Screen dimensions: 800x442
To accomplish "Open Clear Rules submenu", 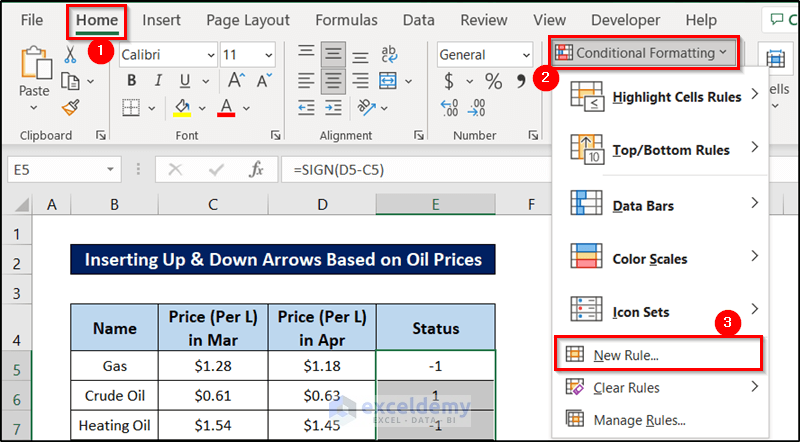I will click(x=661, y=388).
